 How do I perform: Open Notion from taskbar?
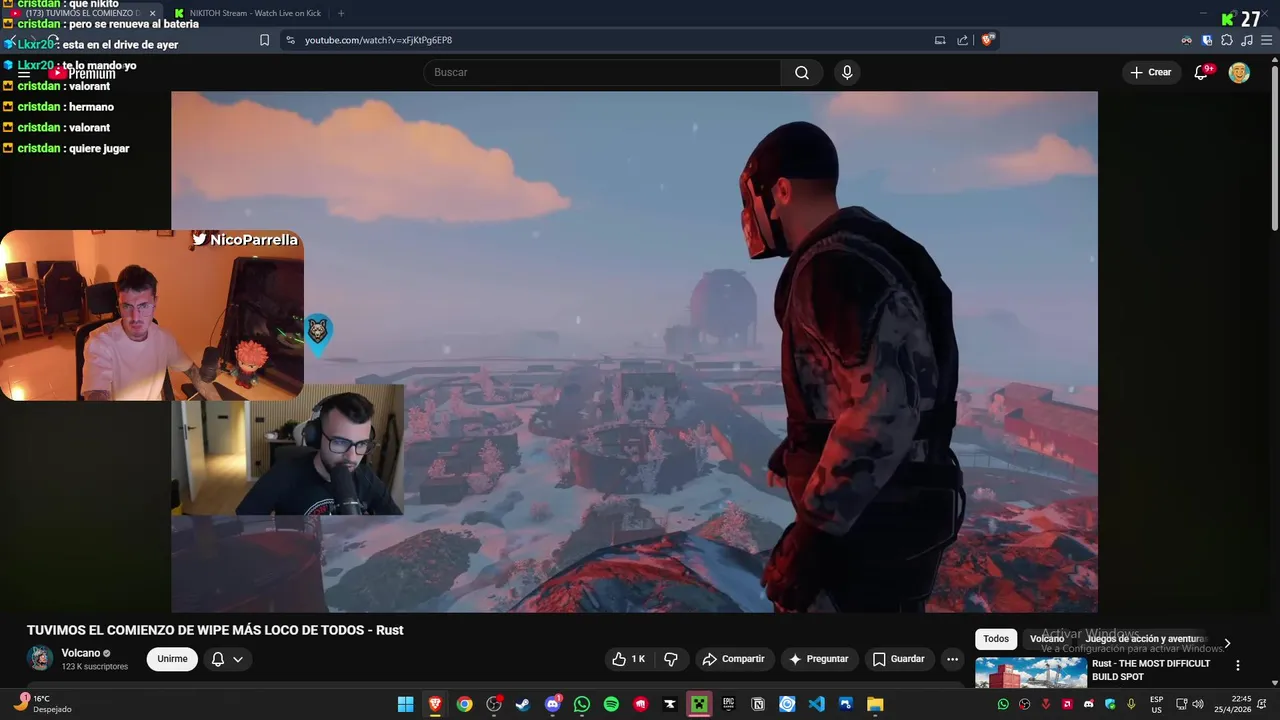[758, 704]
